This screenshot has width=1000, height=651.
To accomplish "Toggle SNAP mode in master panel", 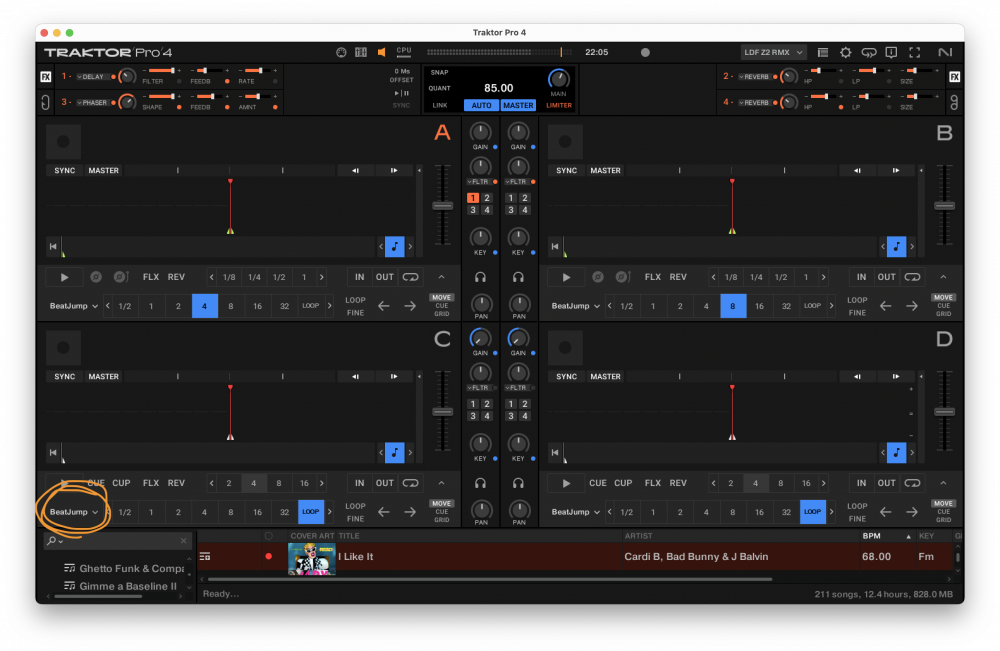I will tap(439, 72).
